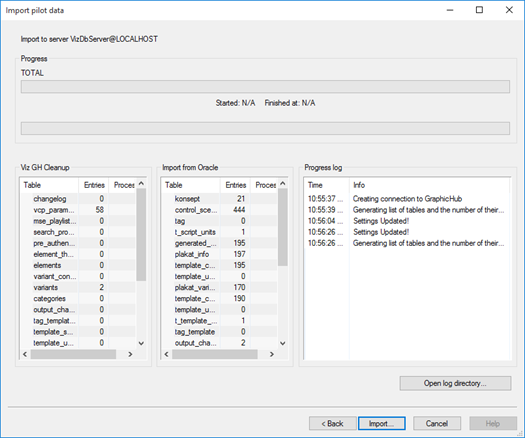Sort Viz GH Cleanup by Table column header

[x=50, y=185]
